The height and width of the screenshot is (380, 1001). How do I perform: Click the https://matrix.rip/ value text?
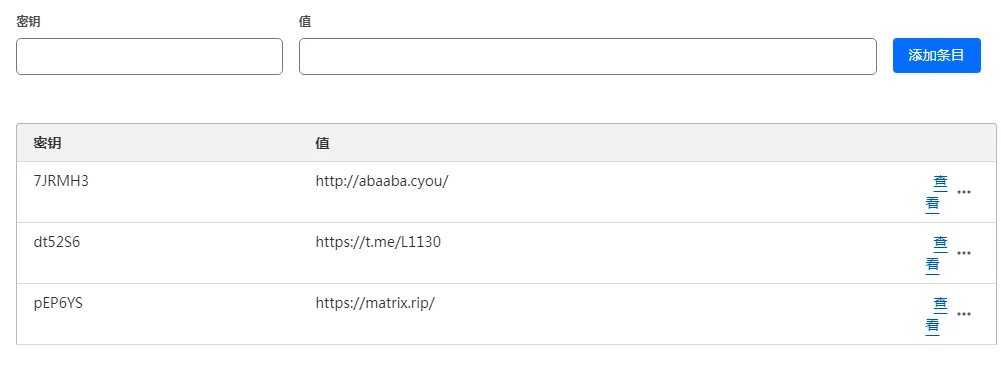point(375,303)
